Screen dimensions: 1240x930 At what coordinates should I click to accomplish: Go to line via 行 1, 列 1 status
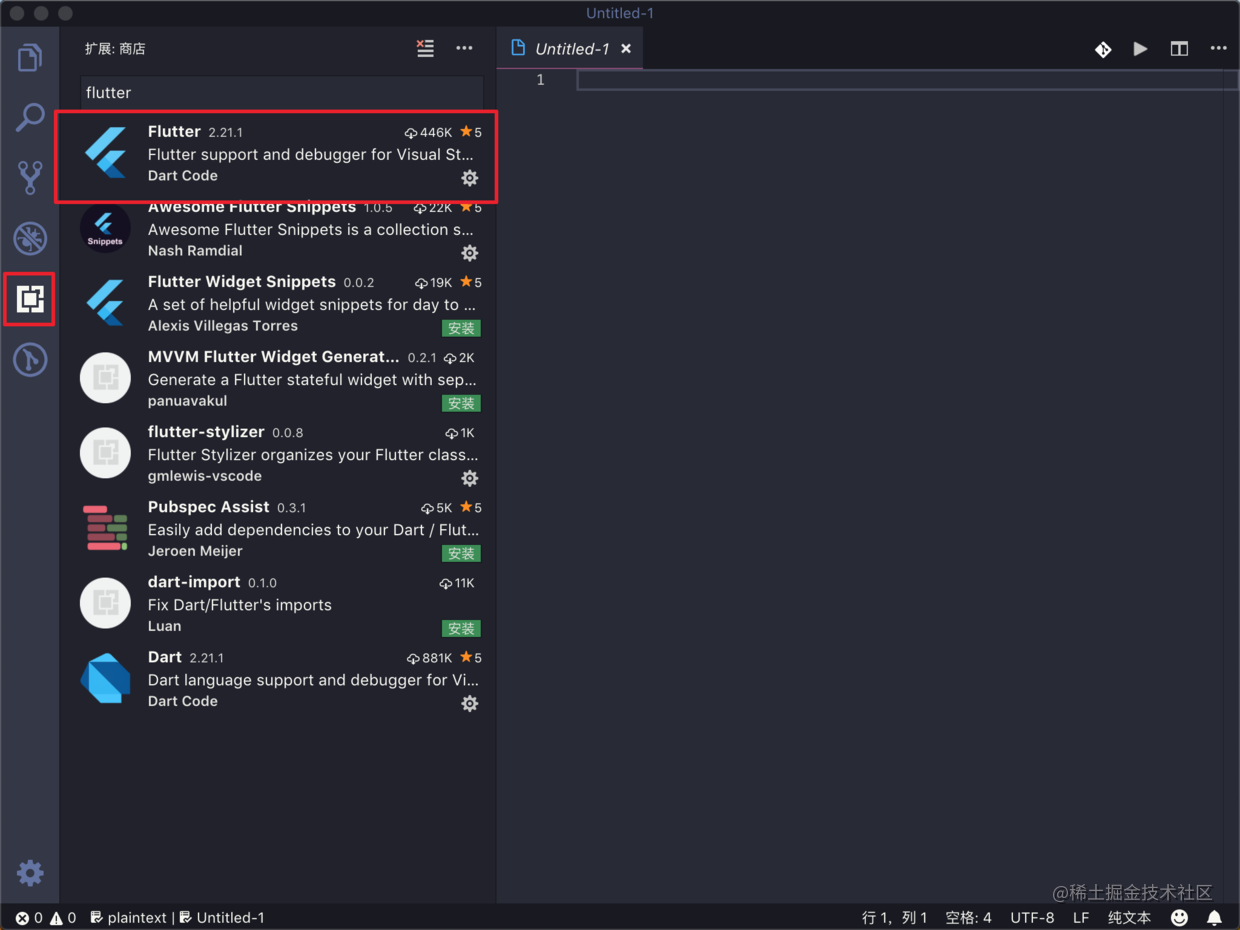coord(895,917)
